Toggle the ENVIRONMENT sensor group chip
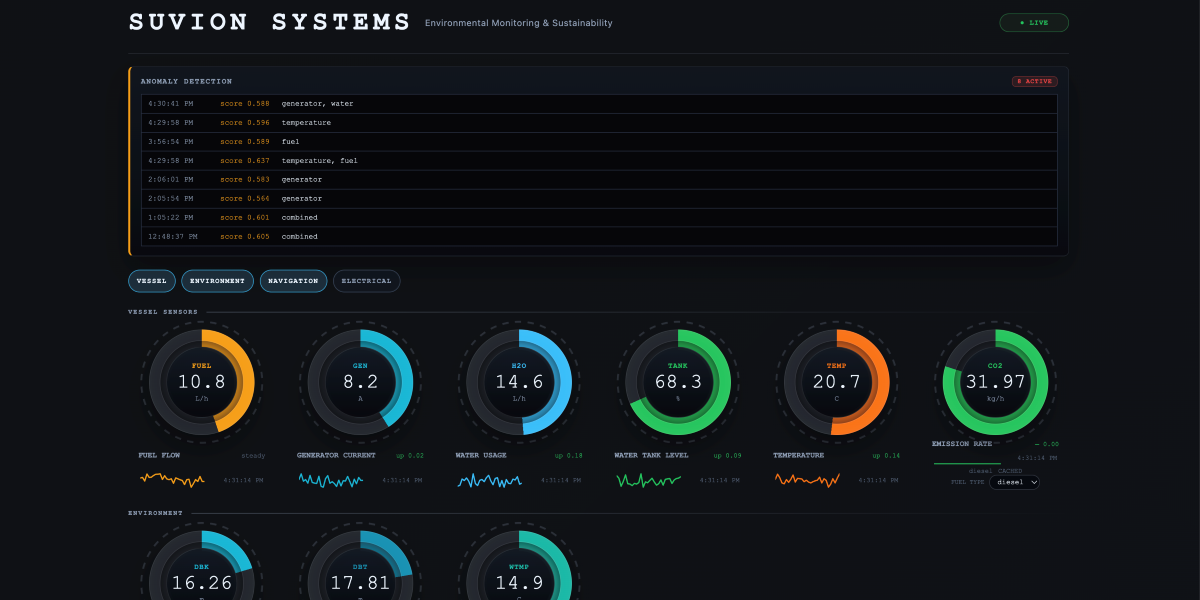The image size is (1200, 600). (218, 281)
